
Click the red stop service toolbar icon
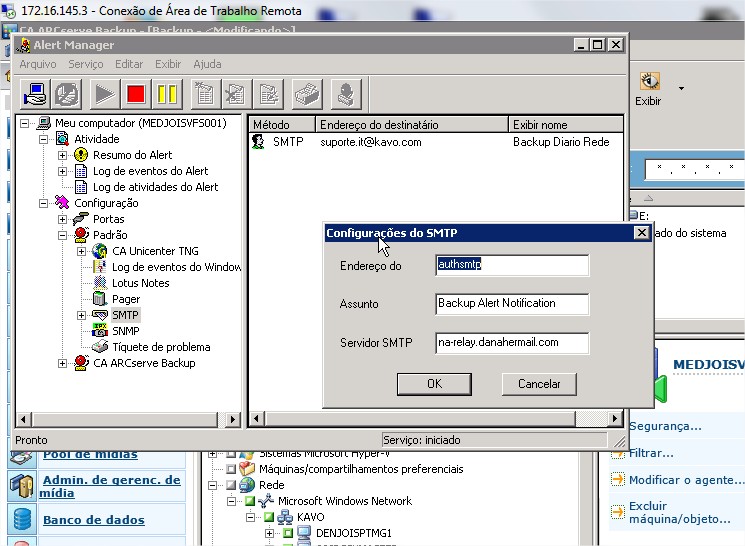(x=135, y=95)
